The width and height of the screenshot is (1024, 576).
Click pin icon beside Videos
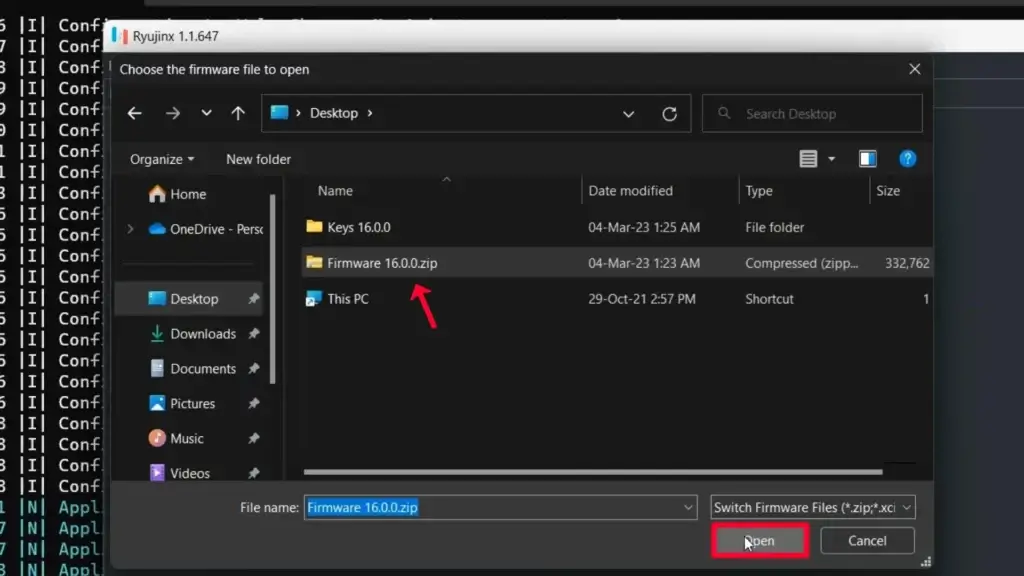tap(253, 473)
